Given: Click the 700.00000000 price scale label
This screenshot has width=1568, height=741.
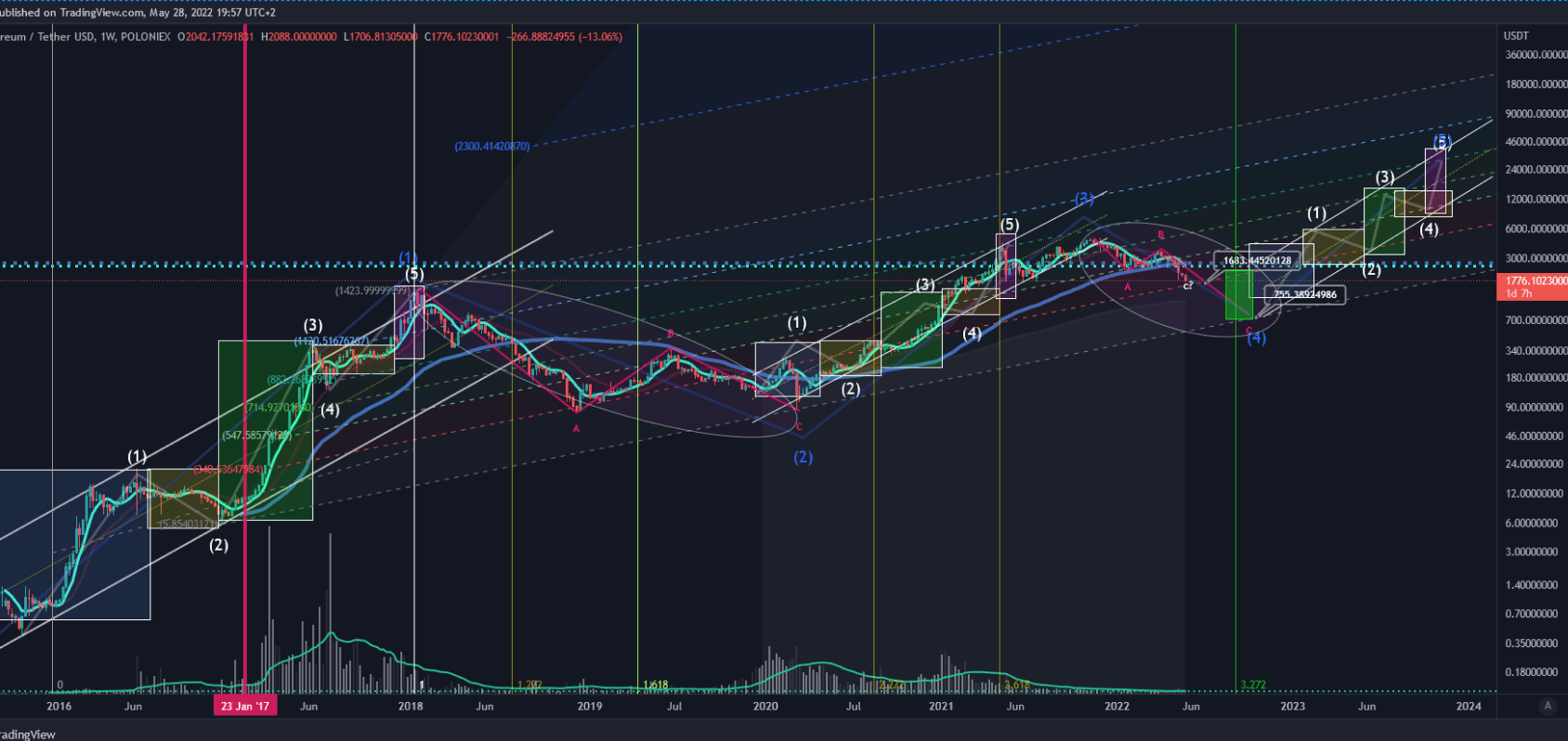Looking at the screenshot, I should [x=1536, y=320].
